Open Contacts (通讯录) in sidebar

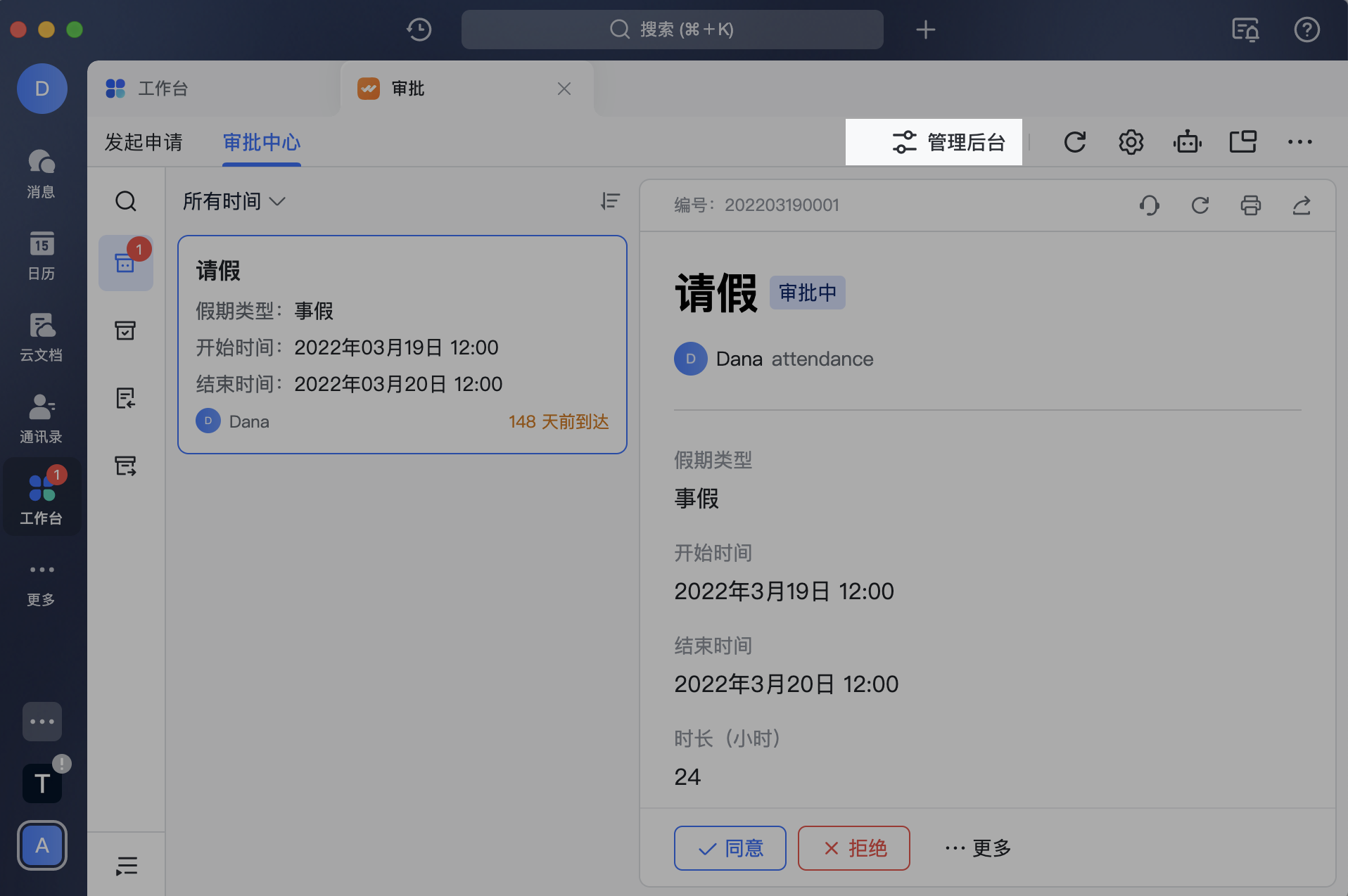pos(42,418)
